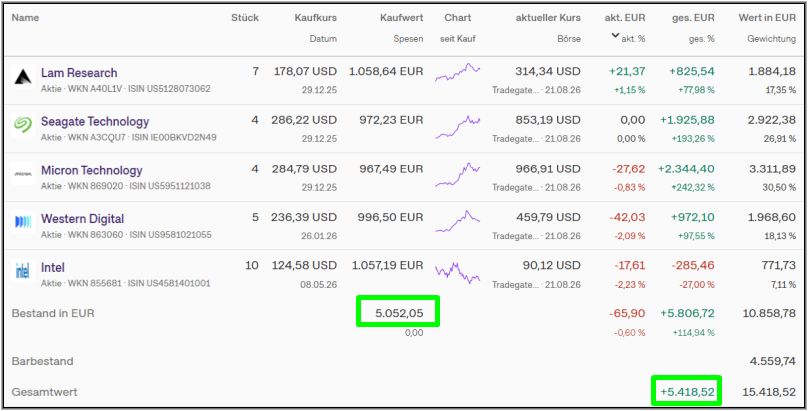Sort by the Datum sub-header

(324, 39)
